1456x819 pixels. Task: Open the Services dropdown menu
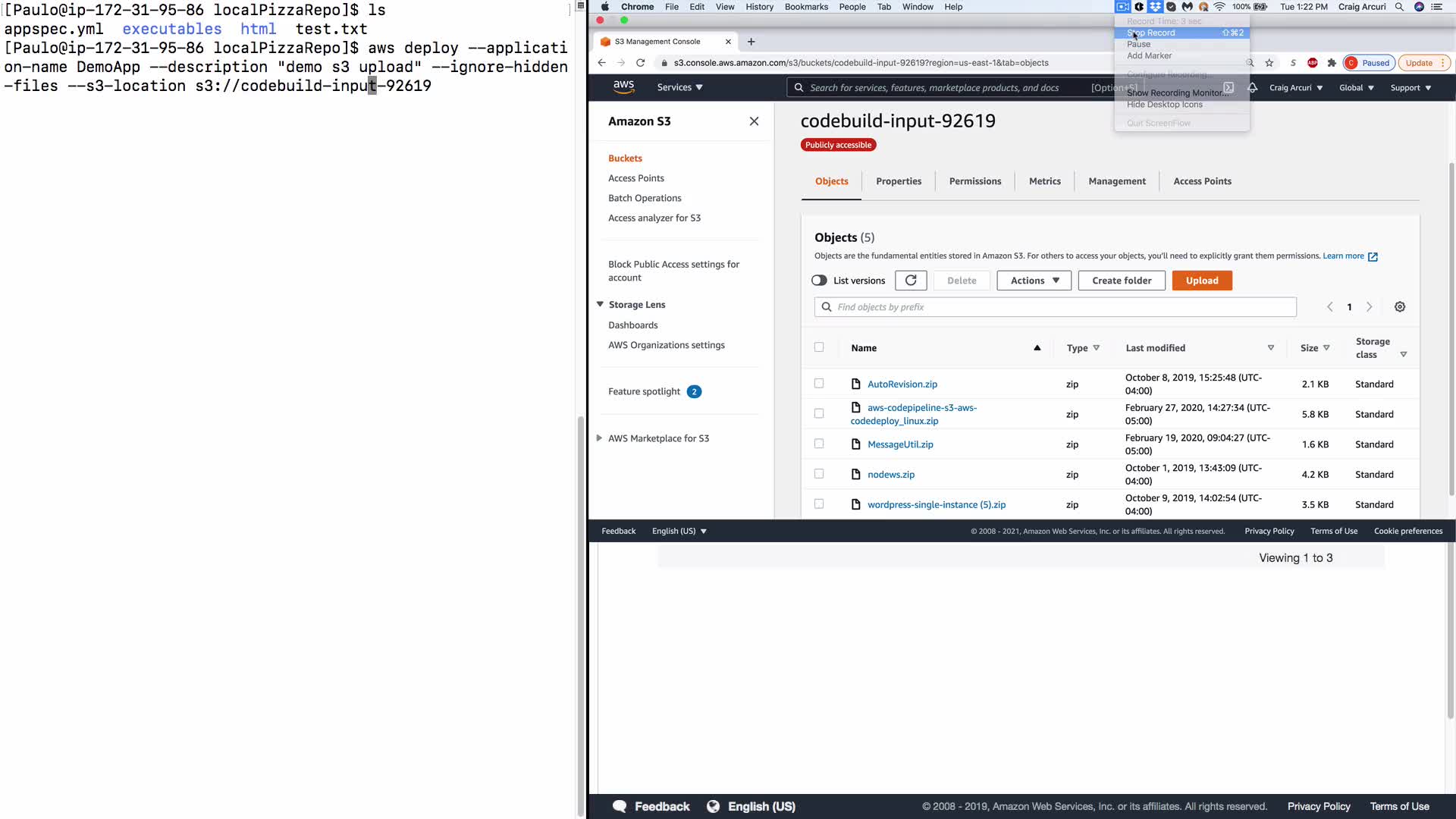[679, 87]
